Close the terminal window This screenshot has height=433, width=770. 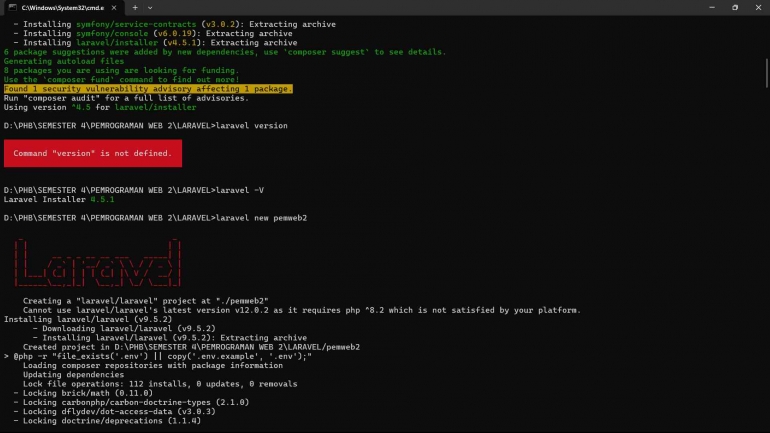click(758, 8)
